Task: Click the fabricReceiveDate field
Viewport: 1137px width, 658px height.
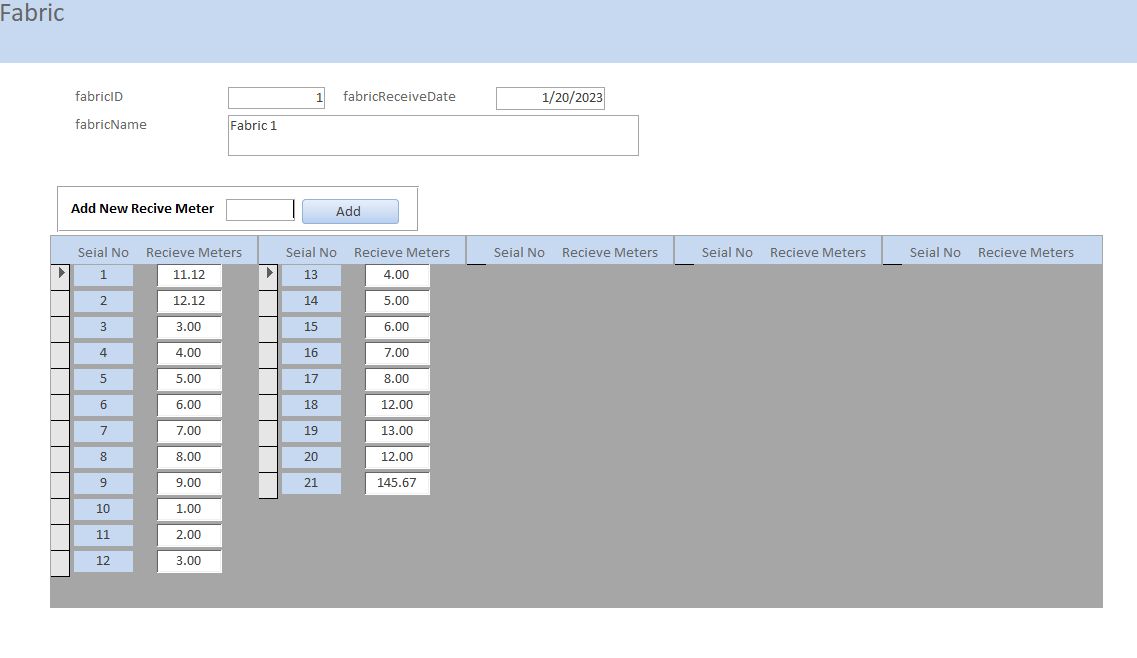Action: [x=550, y=98]
